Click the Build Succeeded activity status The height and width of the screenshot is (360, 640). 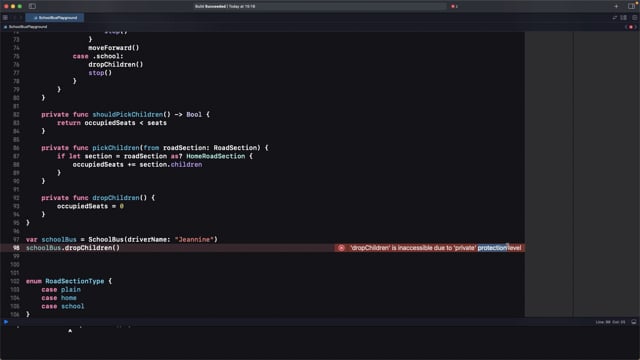tap(225, 6)
